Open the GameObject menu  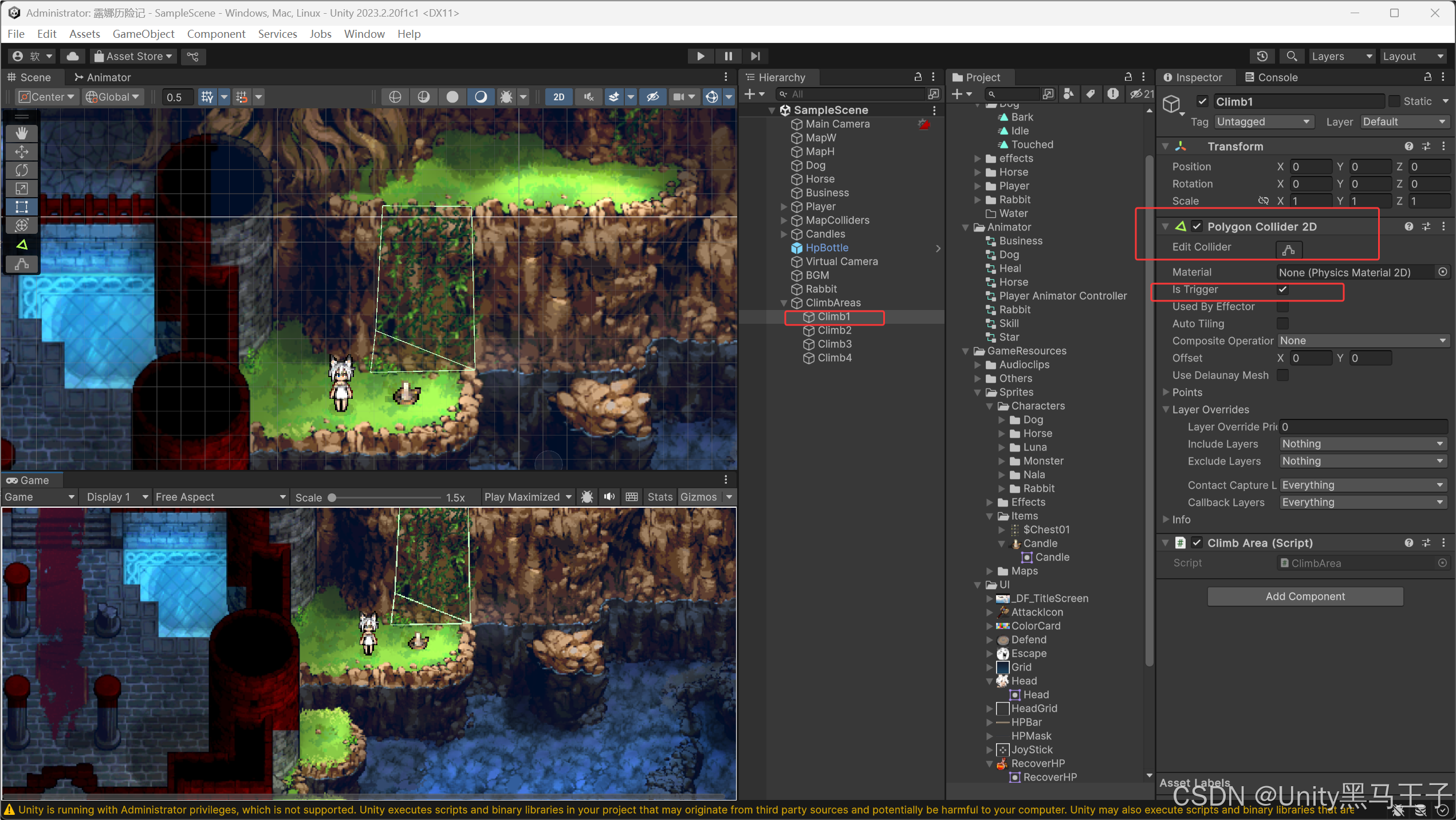(x=143, y=34)
